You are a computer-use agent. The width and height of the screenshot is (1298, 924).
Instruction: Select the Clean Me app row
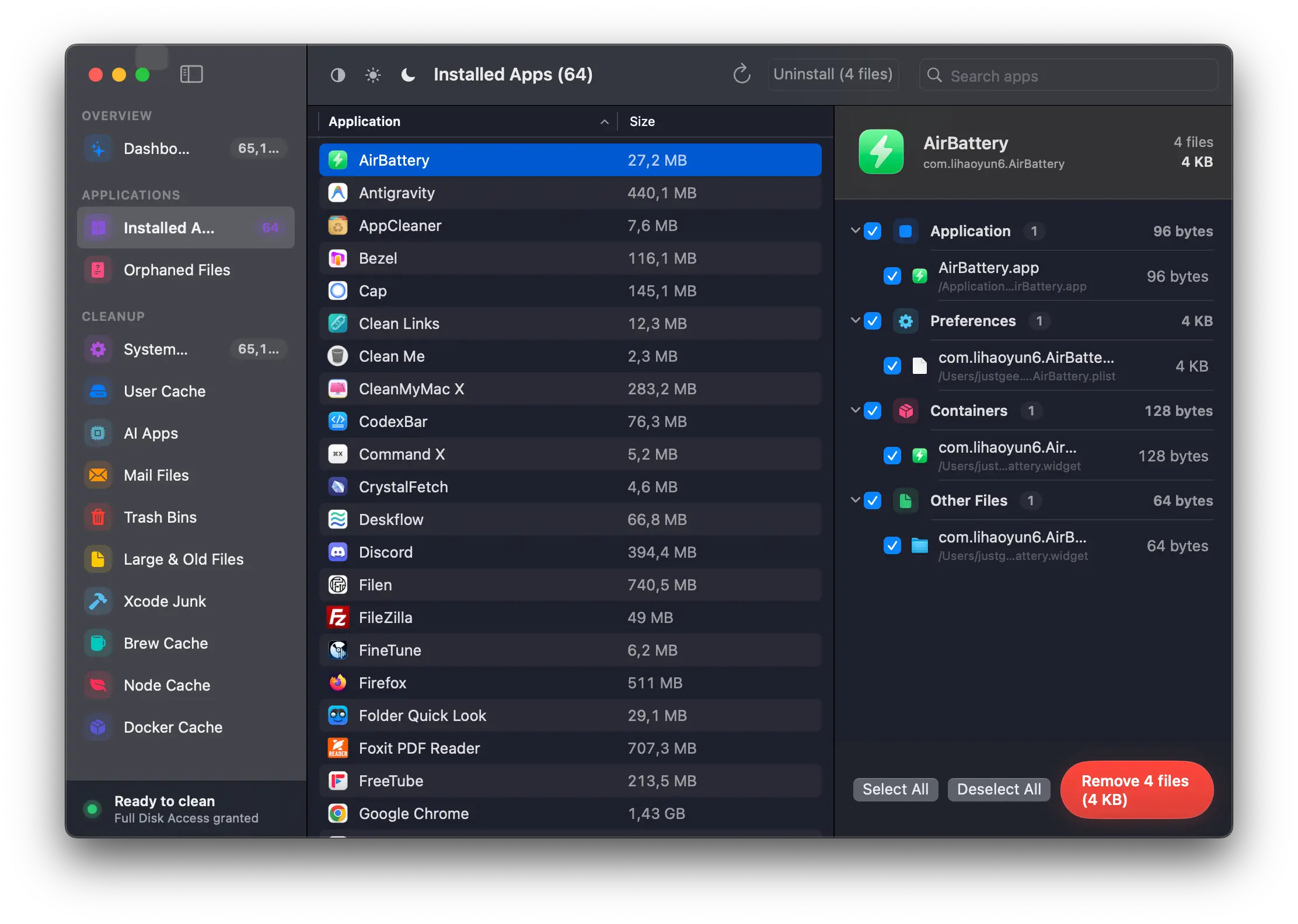tap(570, 356)
